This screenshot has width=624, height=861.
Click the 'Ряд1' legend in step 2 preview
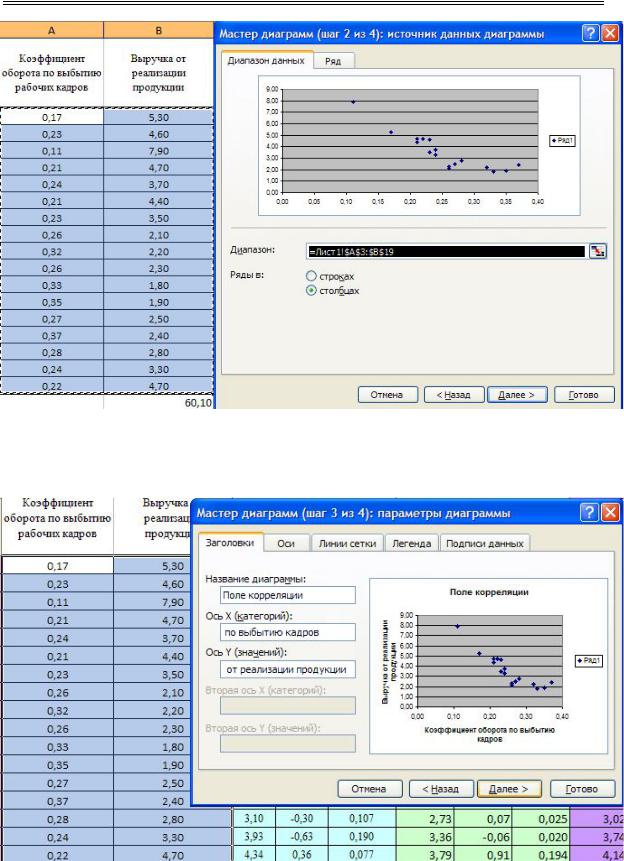click(x=562, y=141)
